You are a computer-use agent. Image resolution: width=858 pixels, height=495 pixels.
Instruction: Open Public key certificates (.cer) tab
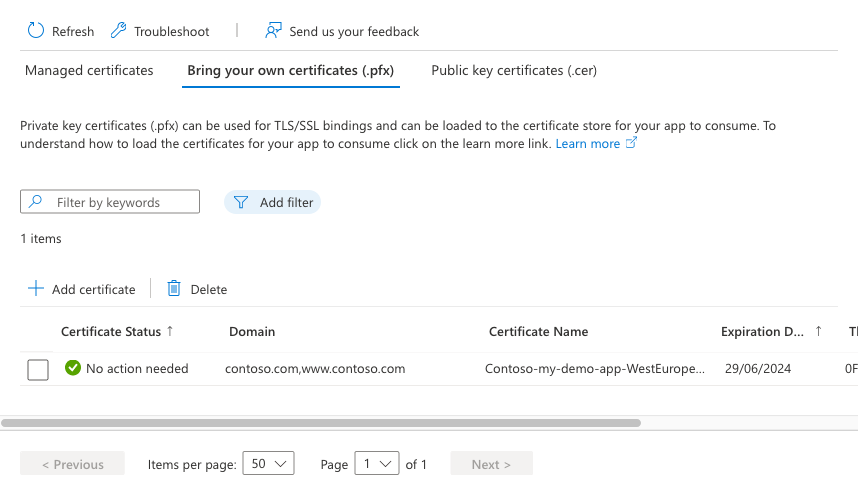click(514, 70)
